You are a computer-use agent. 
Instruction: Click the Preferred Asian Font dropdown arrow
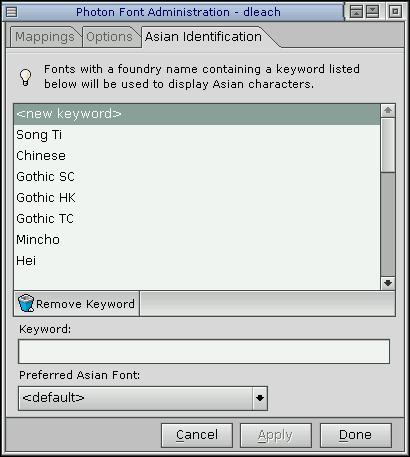pyautogui.click(x=260, y=398)
